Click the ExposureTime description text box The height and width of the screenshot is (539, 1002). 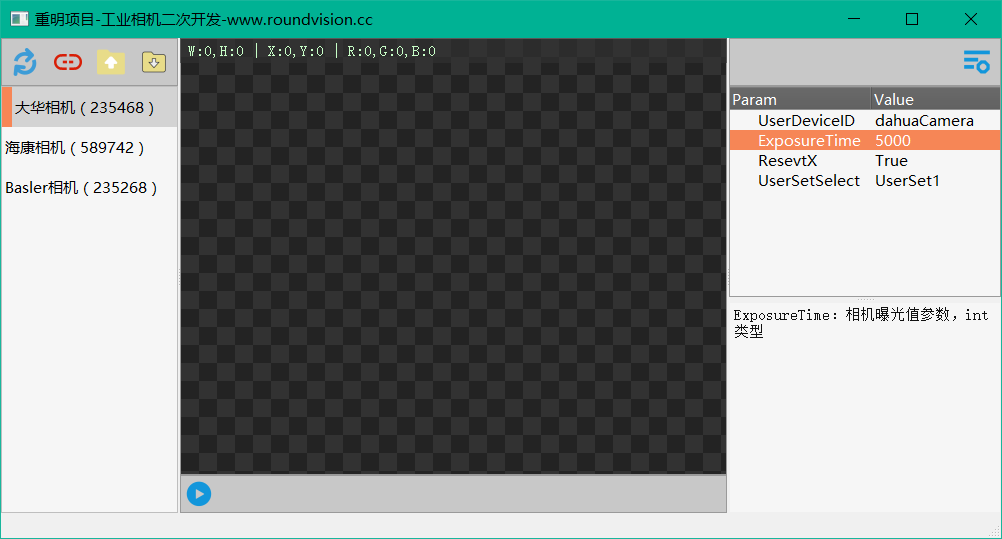click(864, 400)
